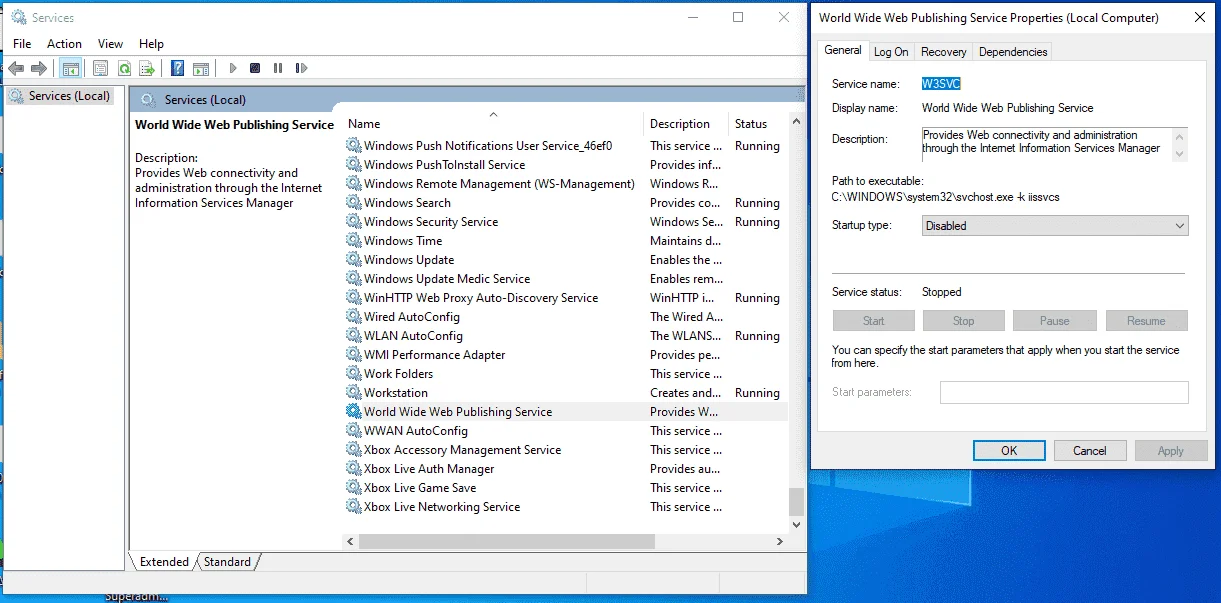Viewport: 1221px width, 603px height.
Task: Click gear icon of World Wide Web Publishing Service row
Action: point(353,412)
